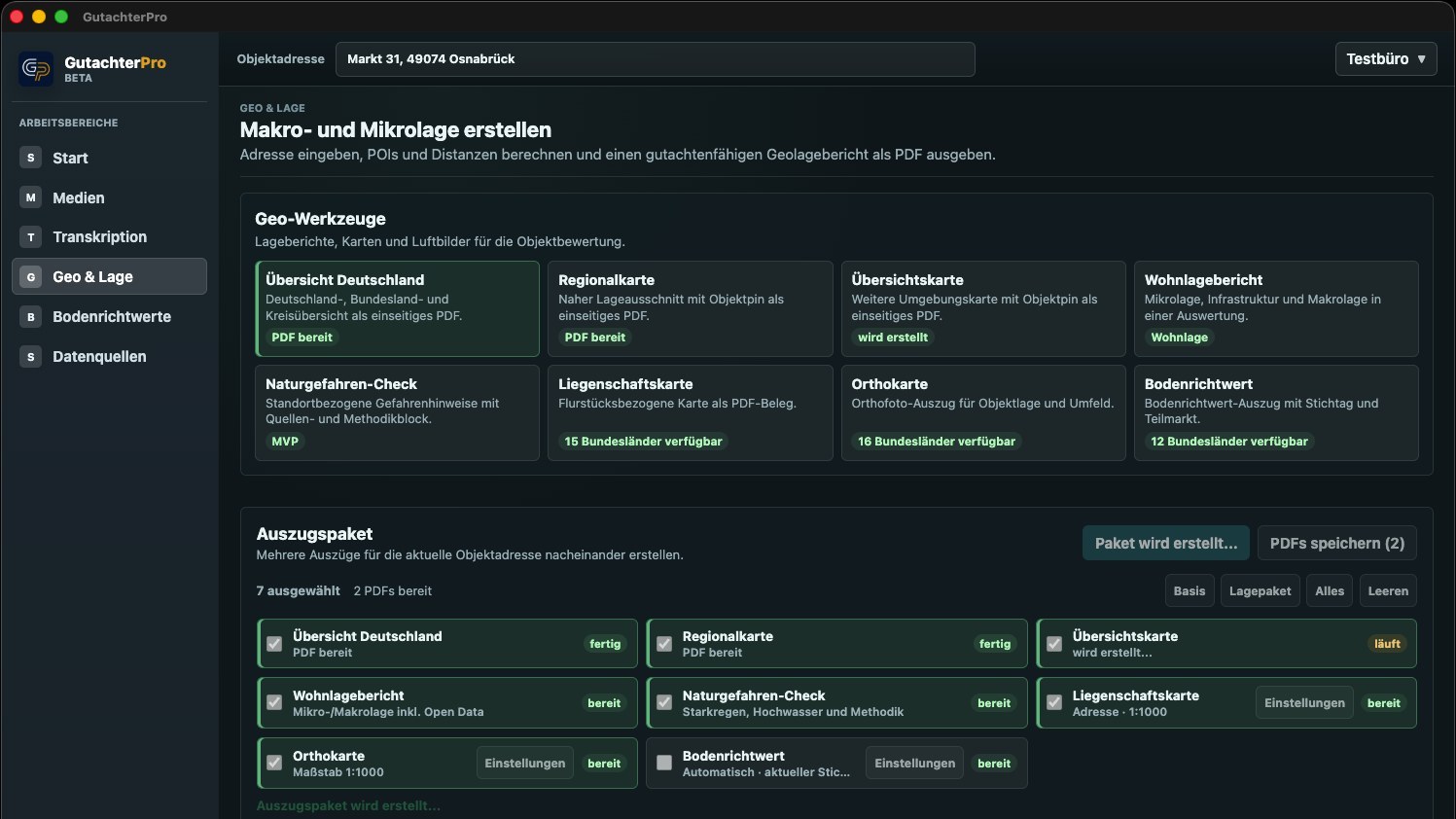The width and height of the screenshot is (1456, 819).
Task: Click bereit badge on Wohnlagebericht row
Action: (604, 703)
